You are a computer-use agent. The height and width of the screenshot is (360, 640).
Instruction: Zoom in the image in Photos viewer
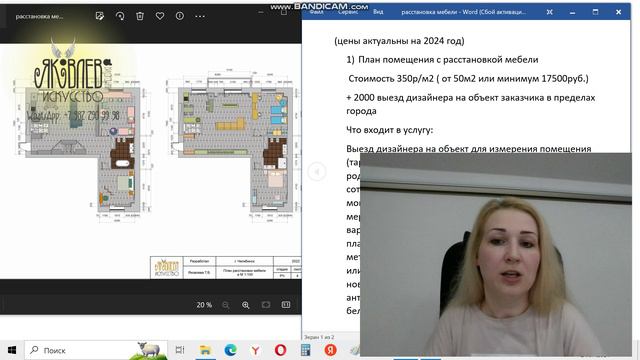pyautogui.click(x=245, y=305)
